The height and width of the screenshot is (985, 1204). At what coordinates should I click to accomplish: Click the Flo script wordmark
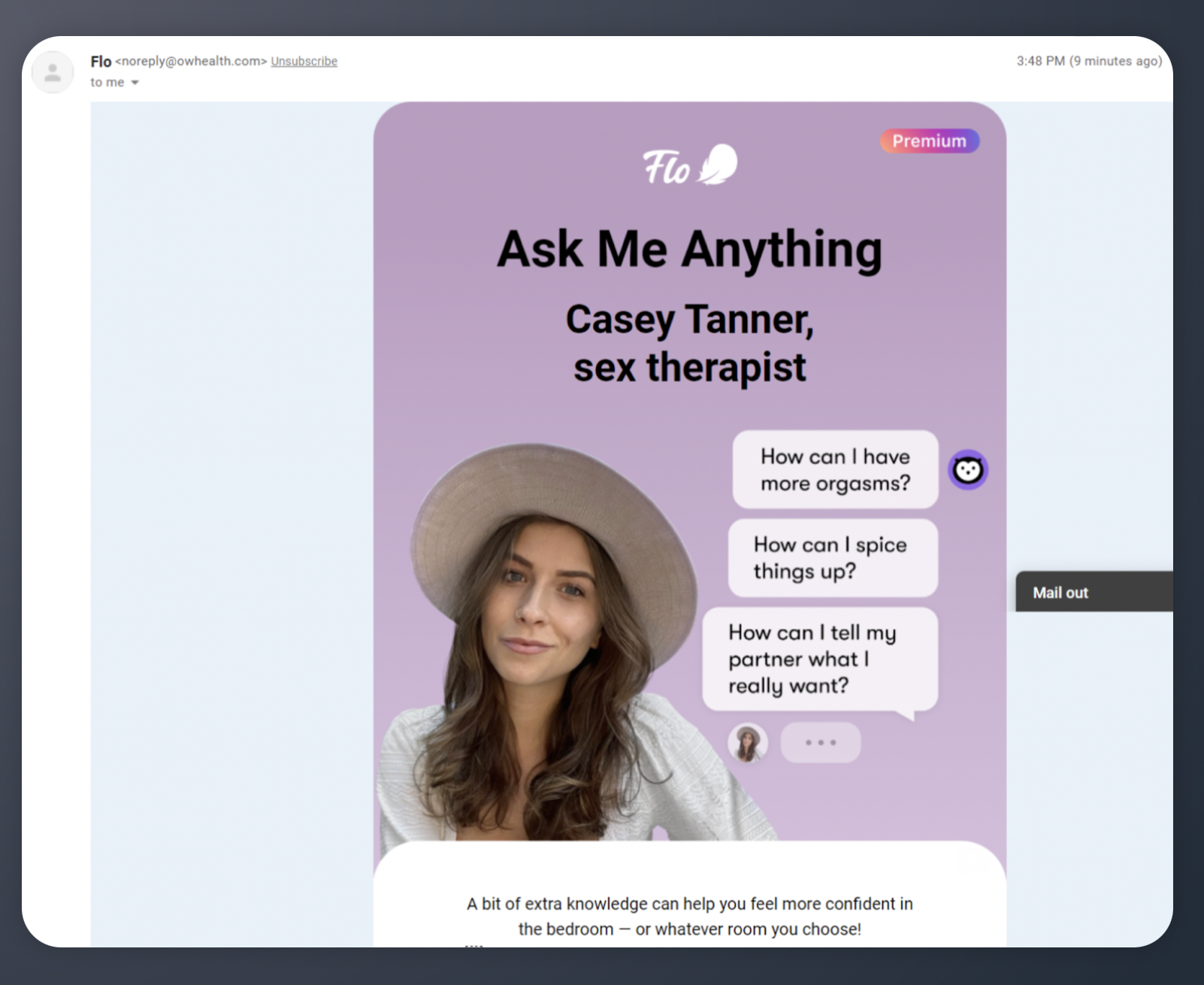click(x=666, y=167)
